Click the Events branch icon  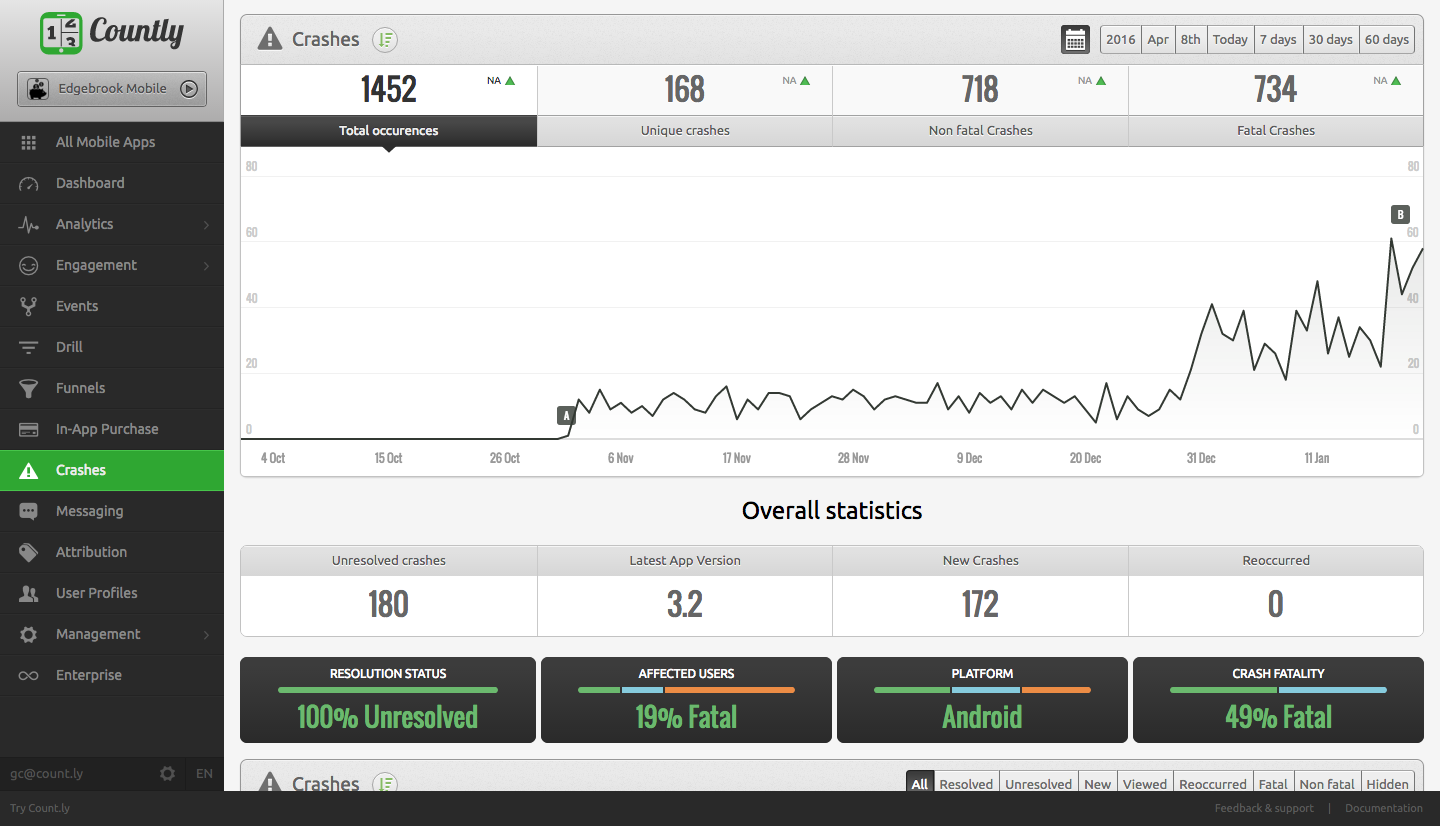29,306
